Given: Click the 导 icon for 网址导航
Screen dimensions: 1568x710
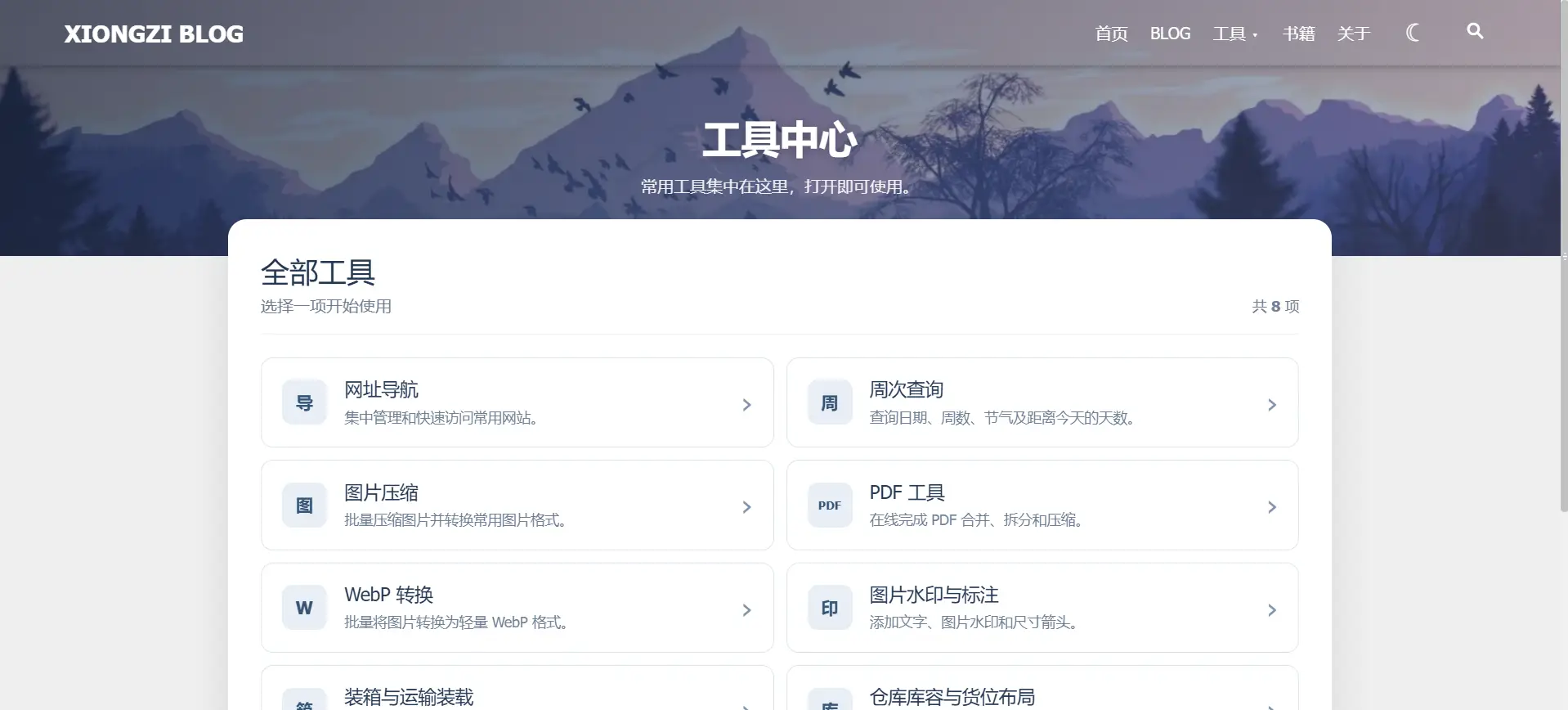Looking at the screenshot, I should pyautogui.click(x=304, y=402).
